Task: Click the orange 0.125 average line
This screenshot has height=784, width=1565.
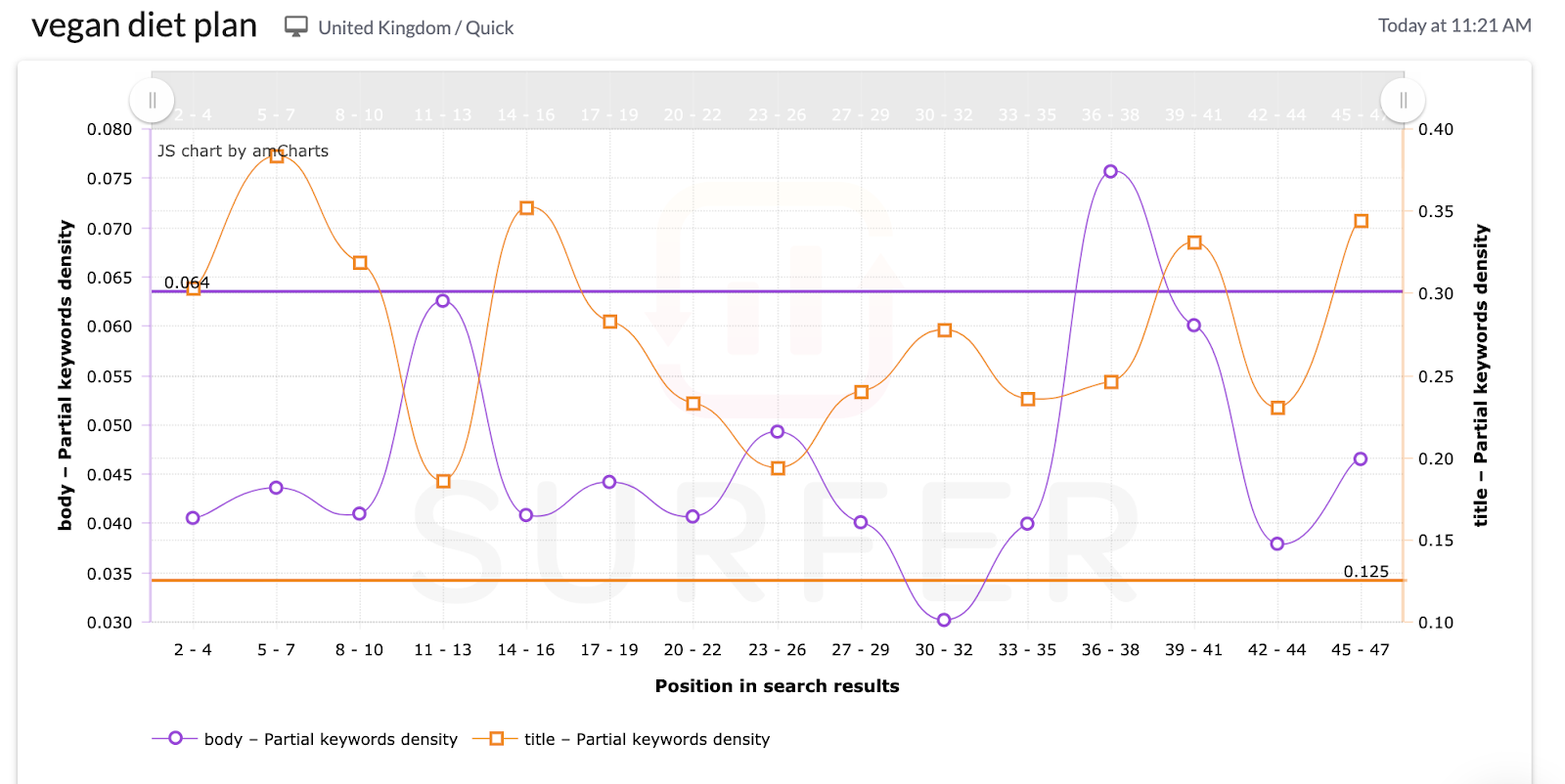Action: pyautogui.click(x=685, y=580)
